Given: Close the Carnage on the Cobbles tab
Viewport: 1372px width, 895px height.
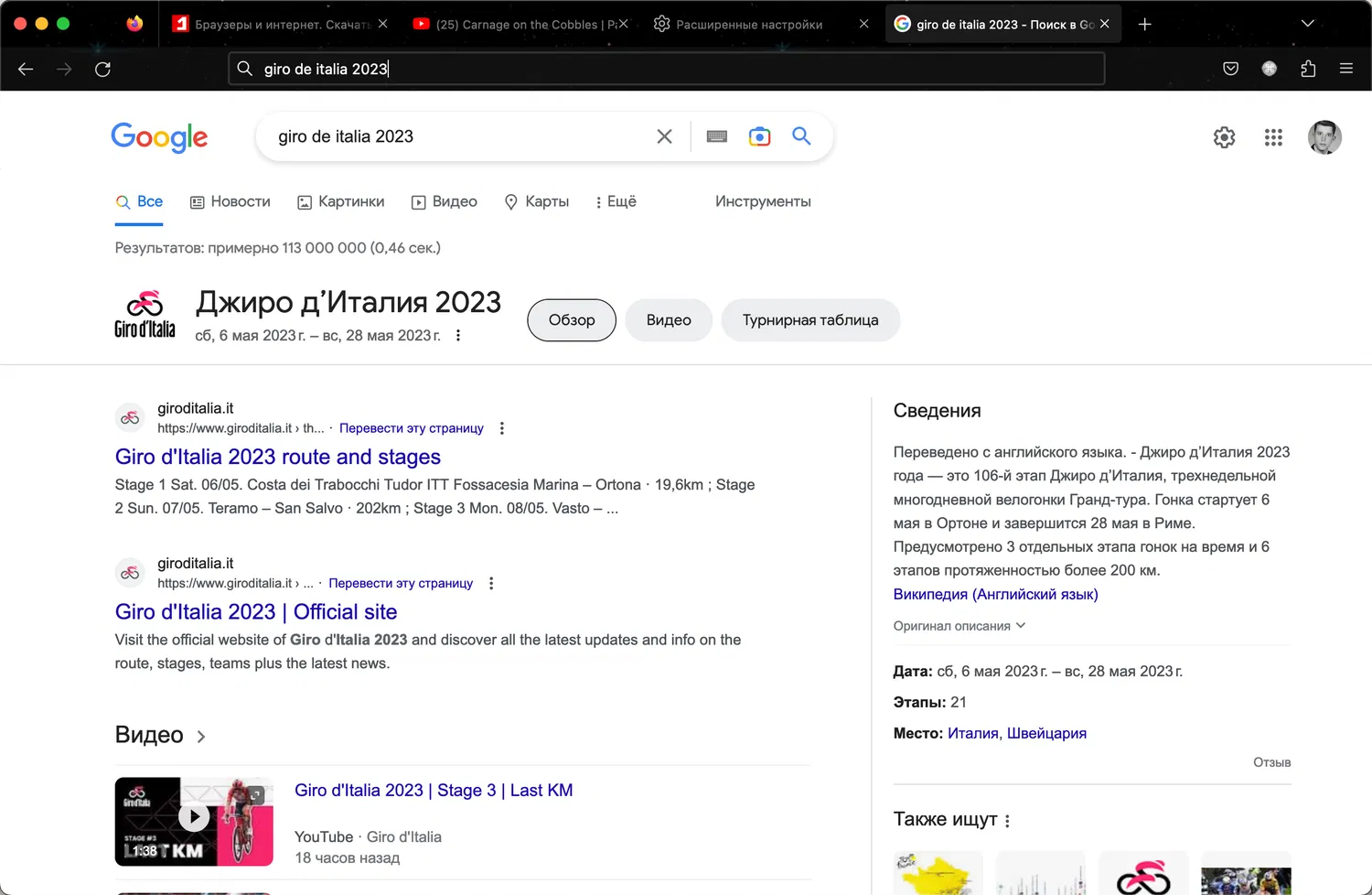Looking at the screenshot, I should [x=623, y=25].
